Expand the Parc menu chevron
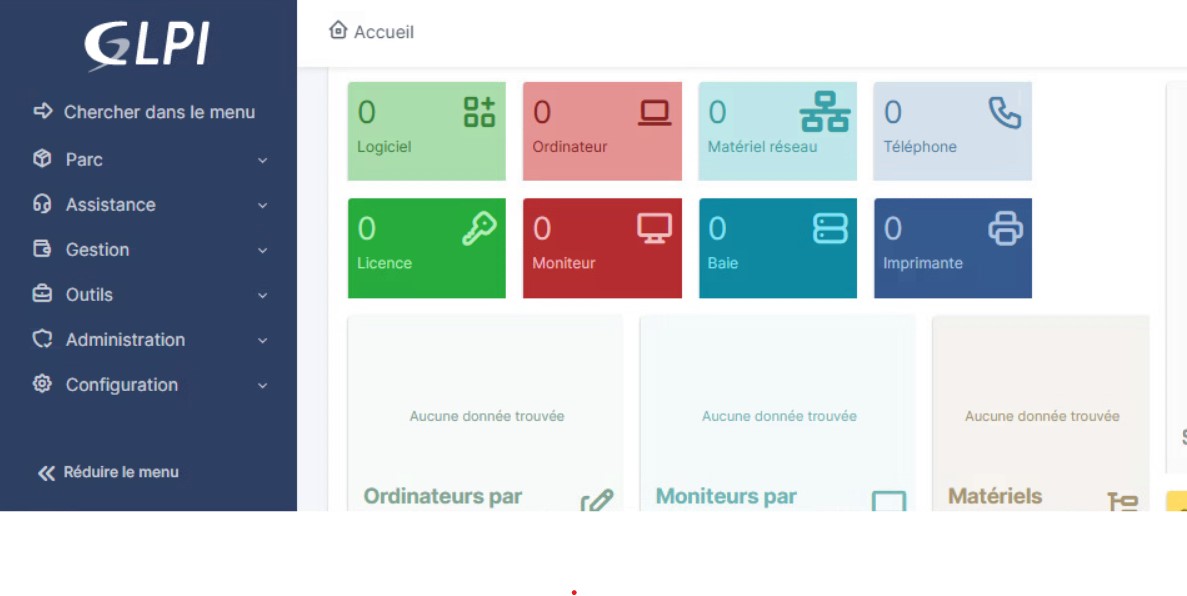The width and height of the screenshot is (1187, 596). tap(262, 160)
